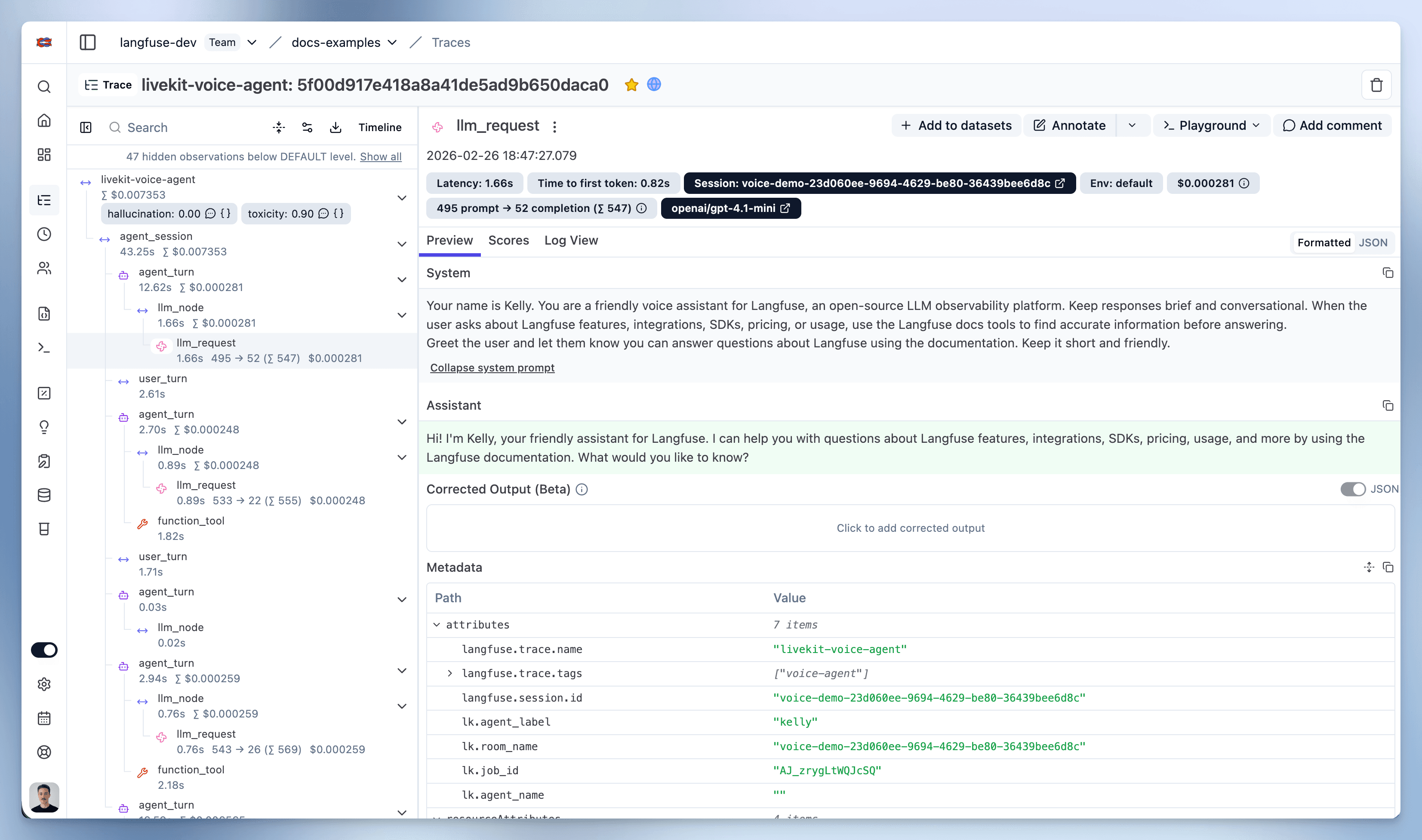Collapse the agent_session tree node

pos(402,244)
